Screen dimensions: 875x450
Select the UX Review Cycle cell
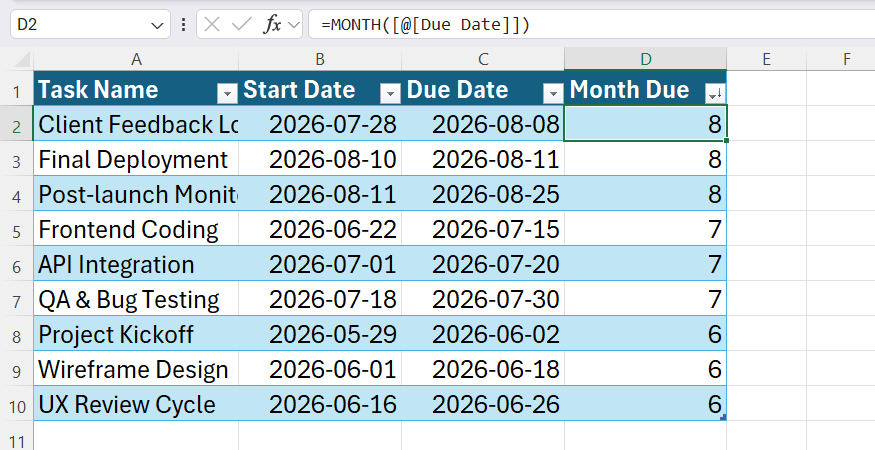tap(136, 404)
